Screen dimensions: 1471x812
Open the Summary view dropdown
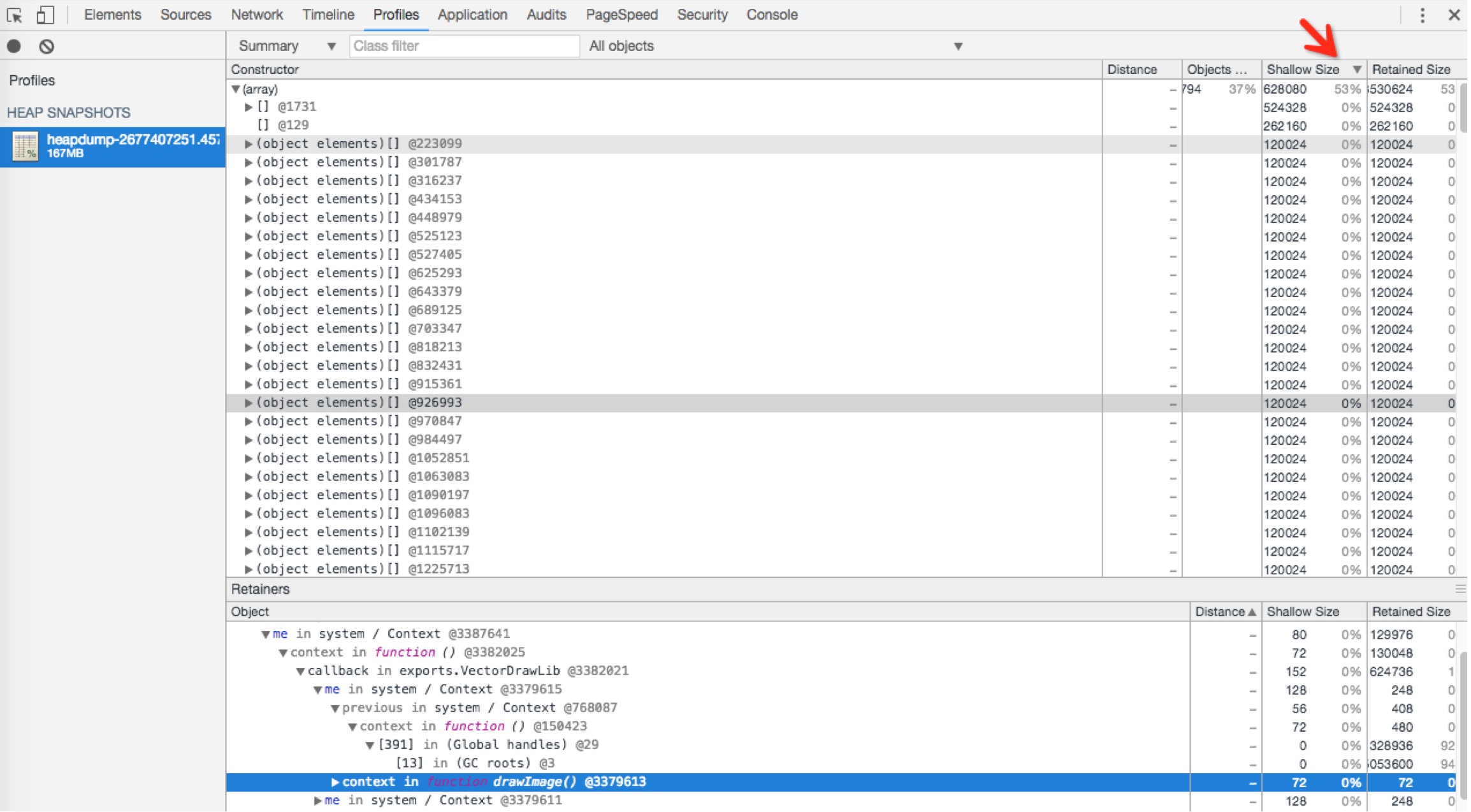click(x=287, y=46)
